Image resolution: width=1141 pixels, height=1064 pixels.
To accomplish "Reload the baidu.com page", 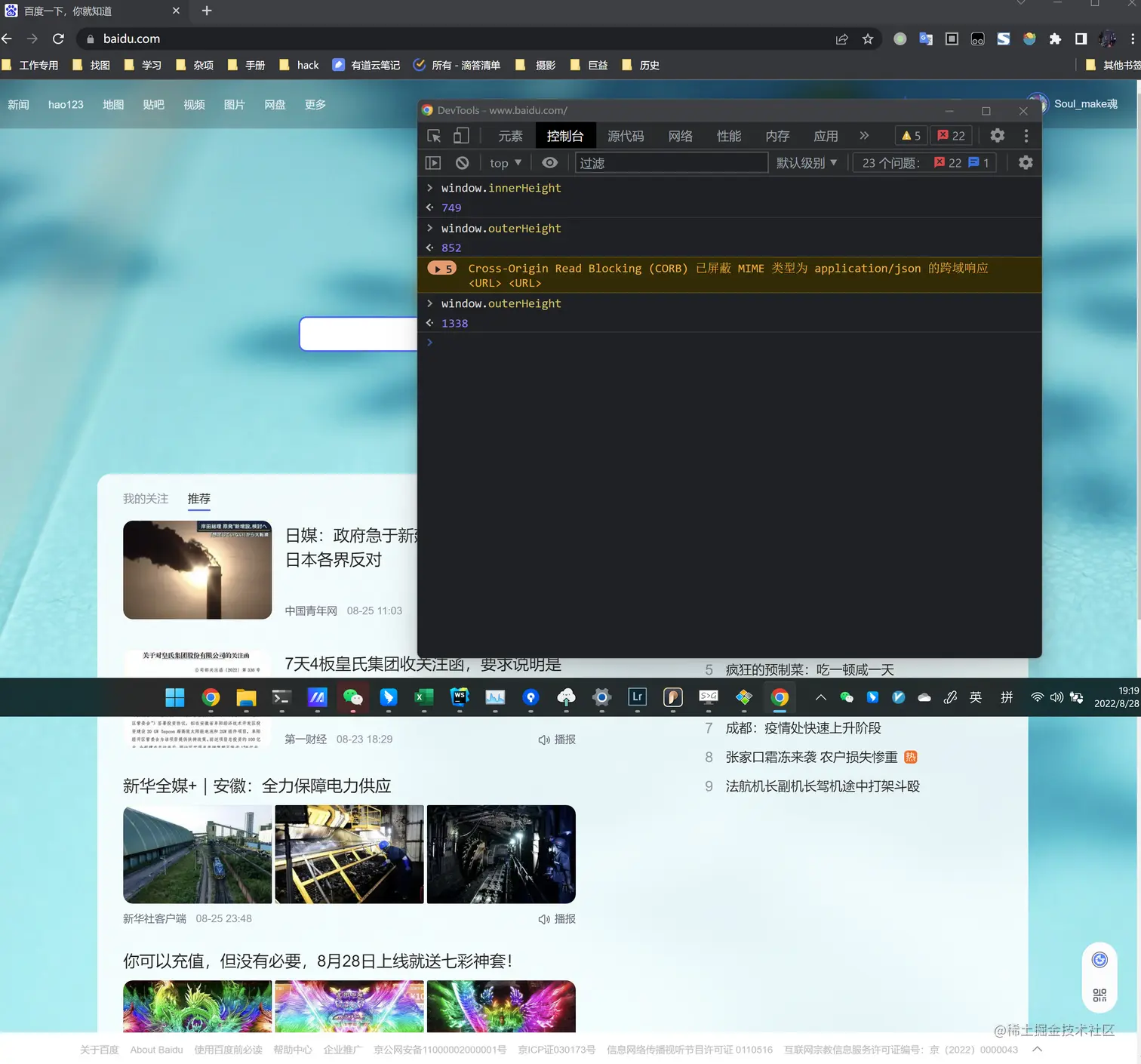I will 58,38.
